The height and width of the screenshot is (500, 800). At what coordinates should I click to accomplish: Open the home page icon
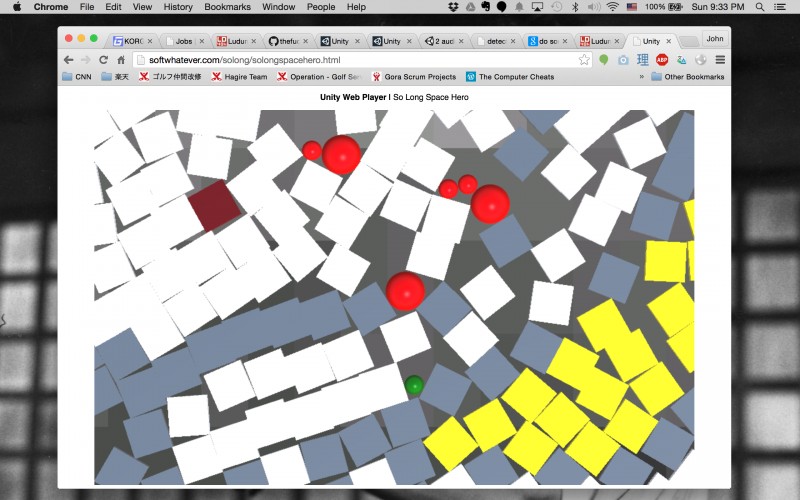(121, 60)
